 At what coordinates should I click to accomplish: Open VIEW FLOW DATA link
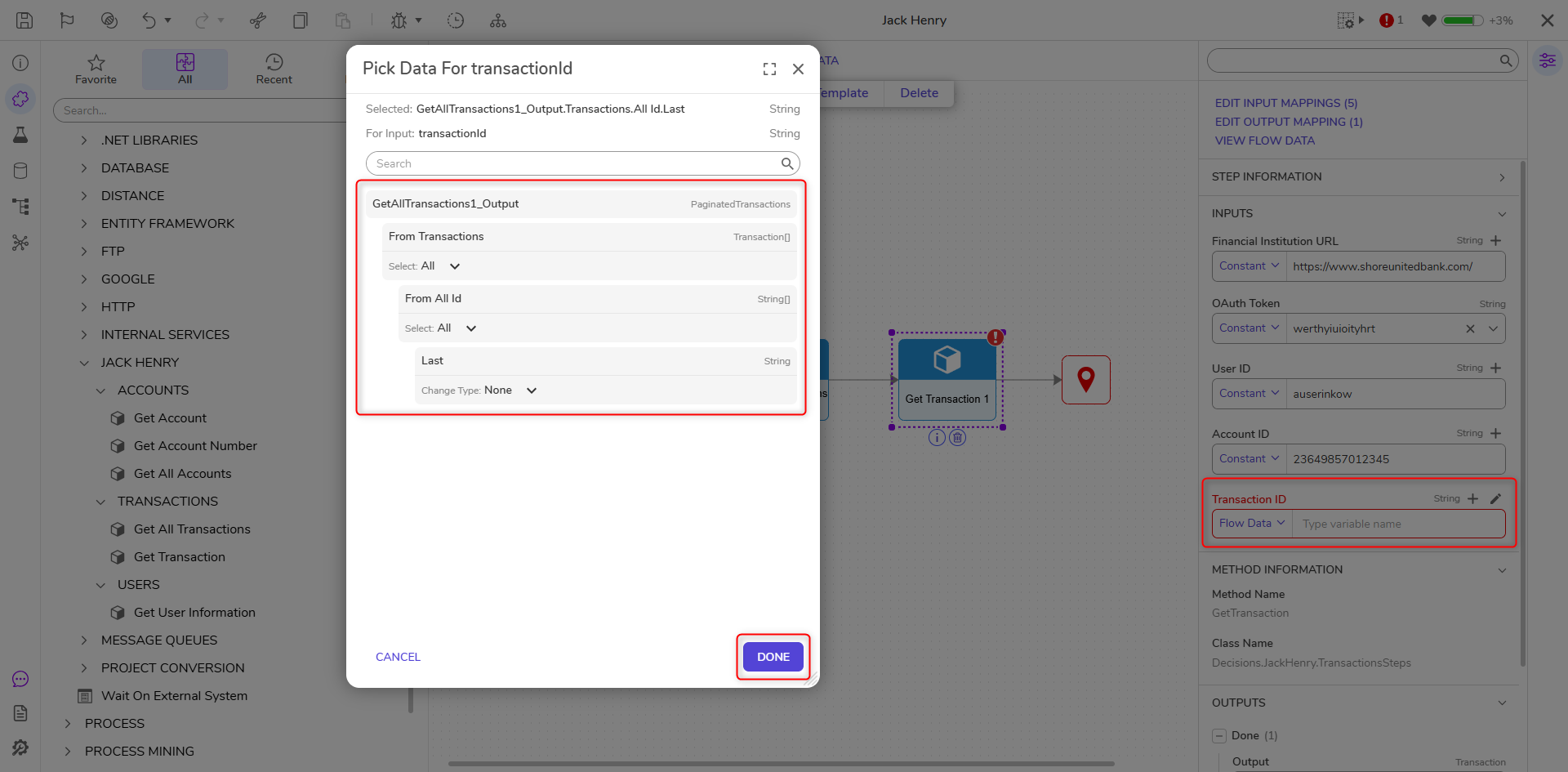coord(1265,141)
